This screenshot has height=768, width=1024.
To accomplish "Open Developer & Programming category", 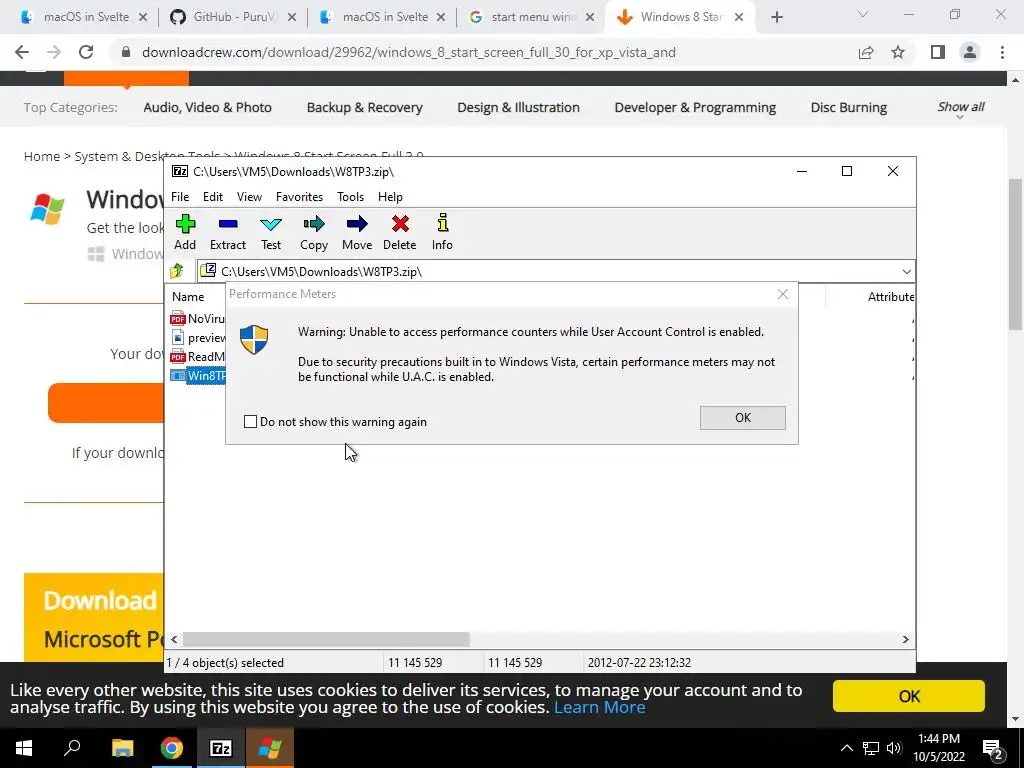I will pos(695,107).
